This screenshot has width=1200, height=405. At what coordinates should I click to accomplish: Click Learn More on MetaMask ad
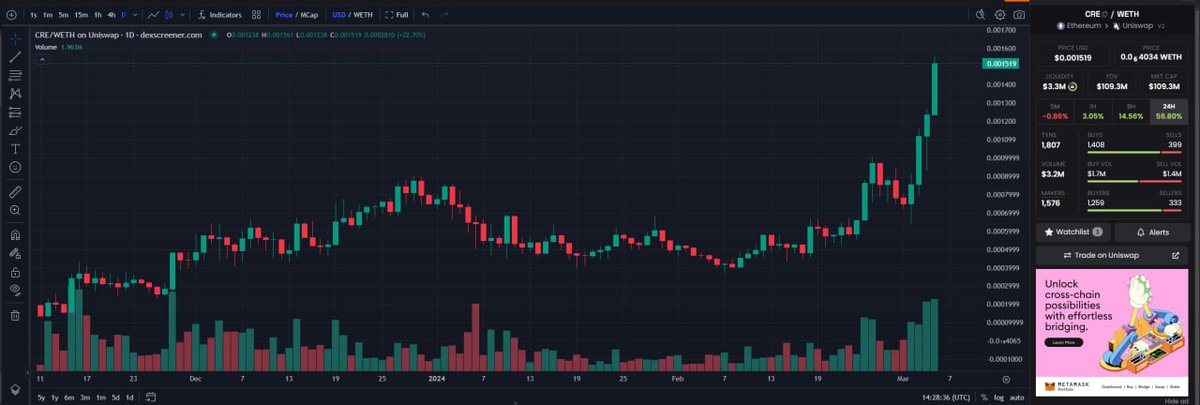pyautogui.click(x=1063, y=342)
